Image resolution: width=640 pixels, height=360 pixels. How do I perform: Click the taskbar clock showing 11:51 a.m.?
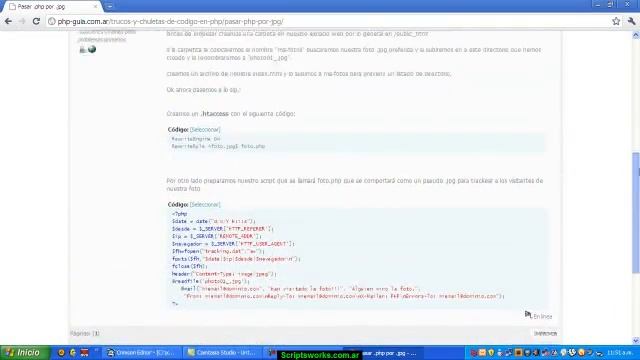[x=620, y=353]
